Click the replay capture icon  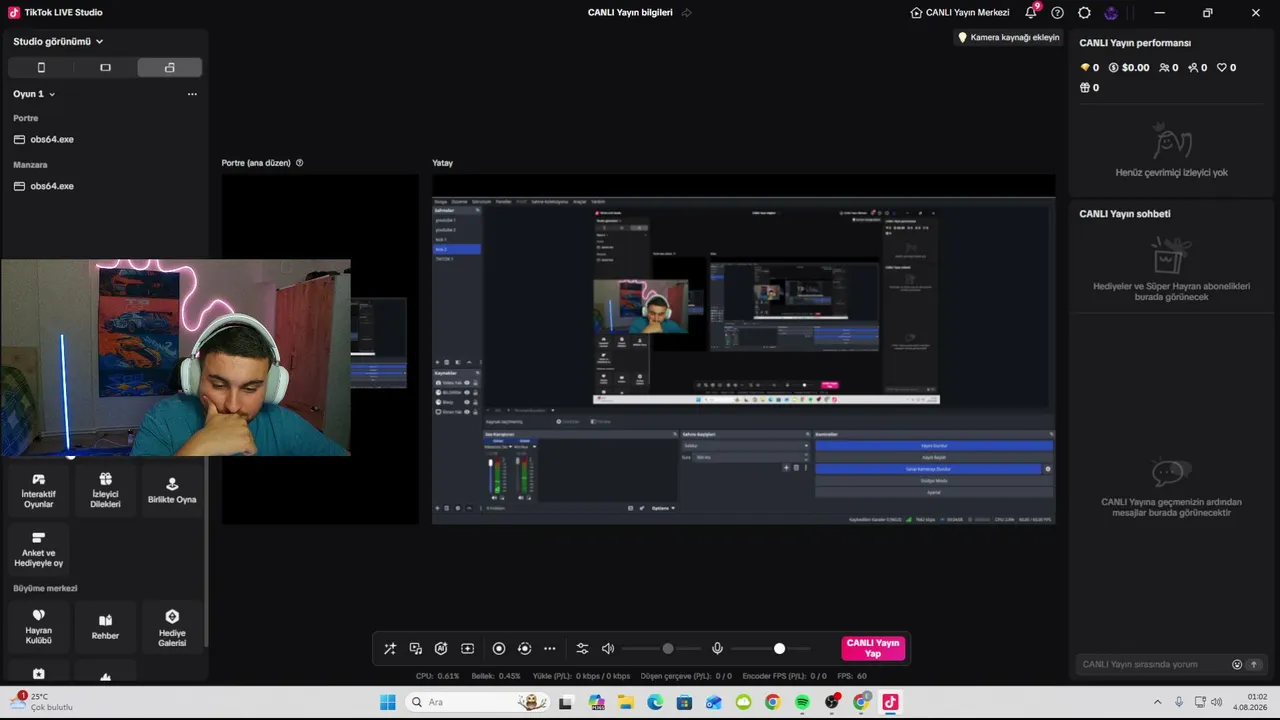[x=524, y=649]
